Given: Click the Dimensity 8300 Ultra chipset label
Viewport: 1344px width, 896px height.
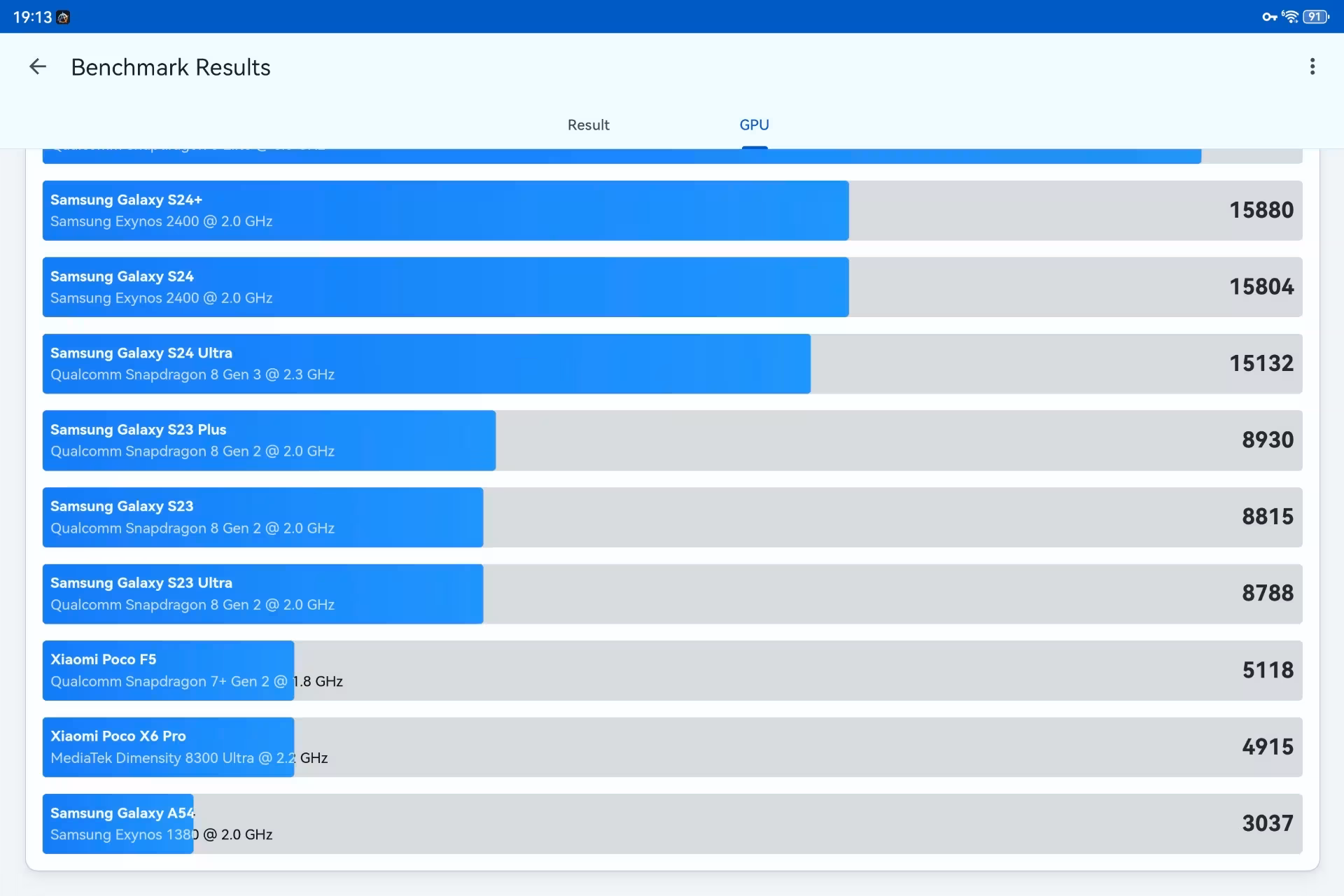Looking at the screenshot, I should point(189,758).
